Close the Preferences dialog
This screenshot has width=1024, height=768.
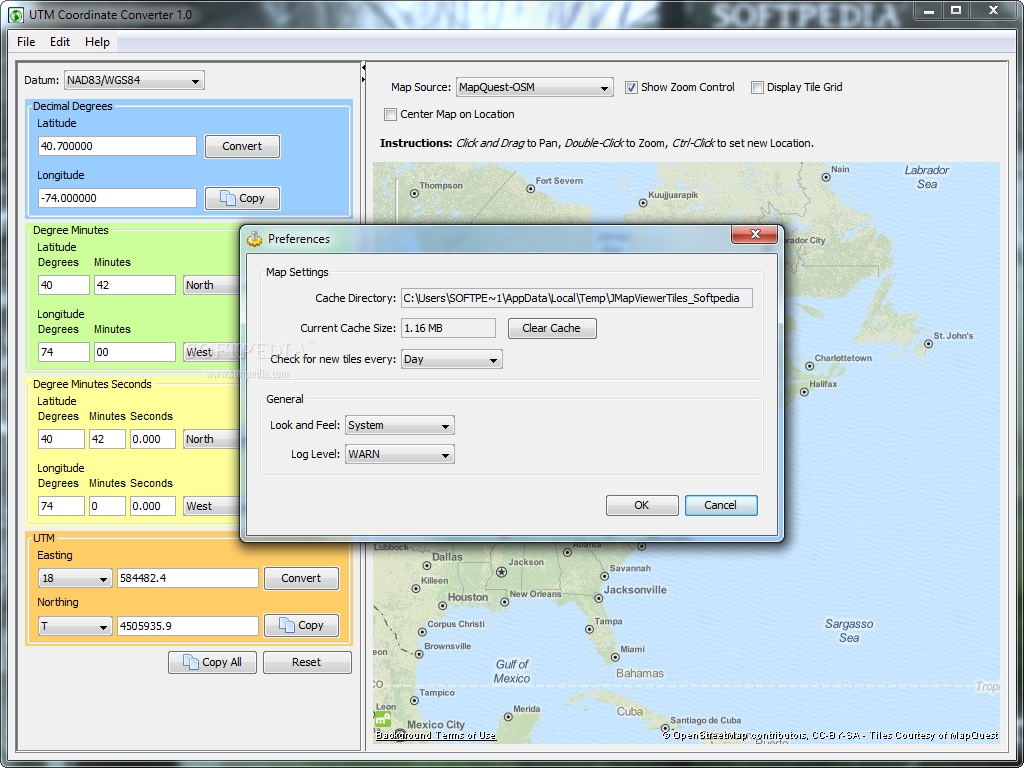755,234
